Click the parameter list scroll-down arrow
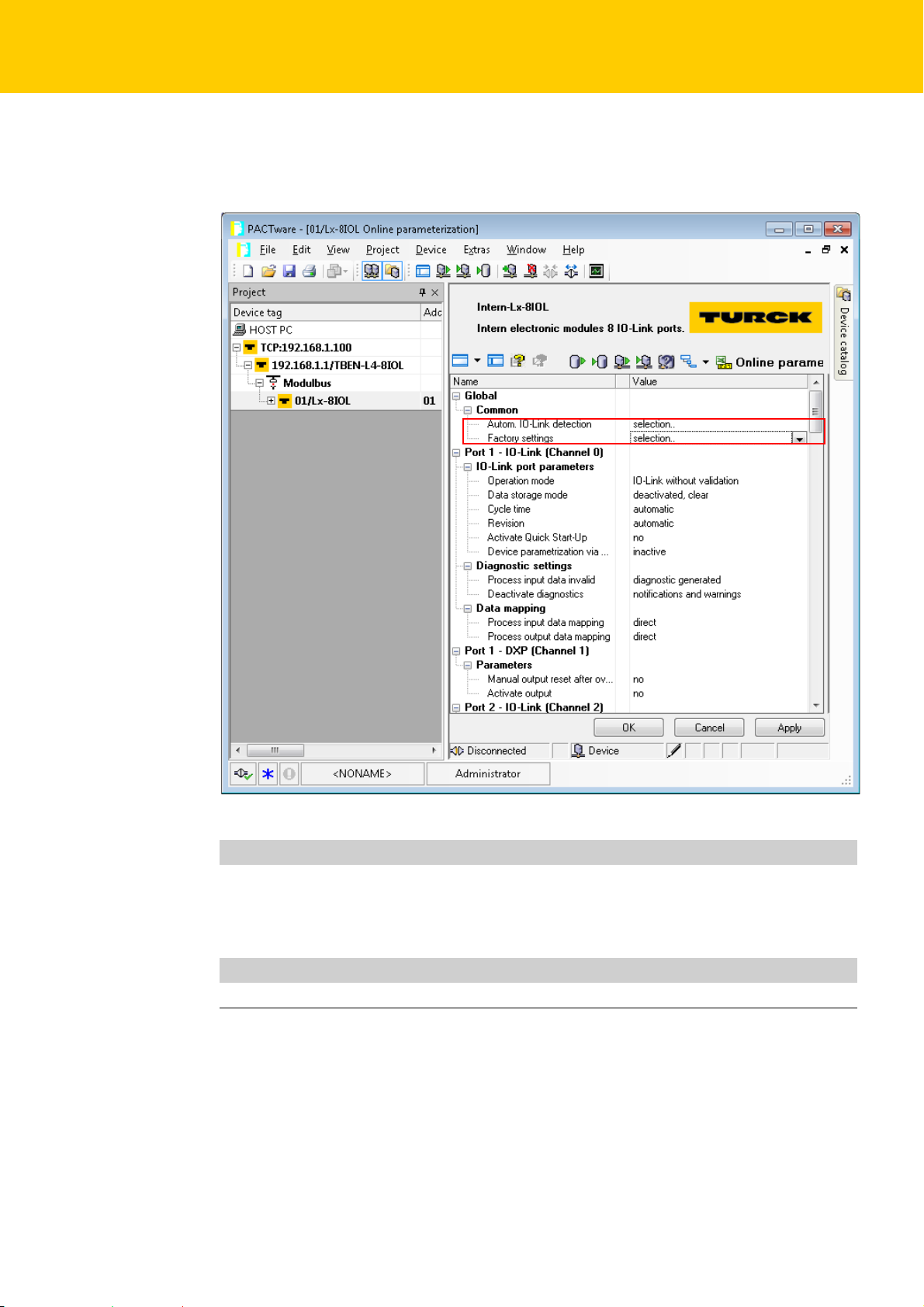This screenshot has height=1307, width=924. pyautogui.click(x=815, y=706)
